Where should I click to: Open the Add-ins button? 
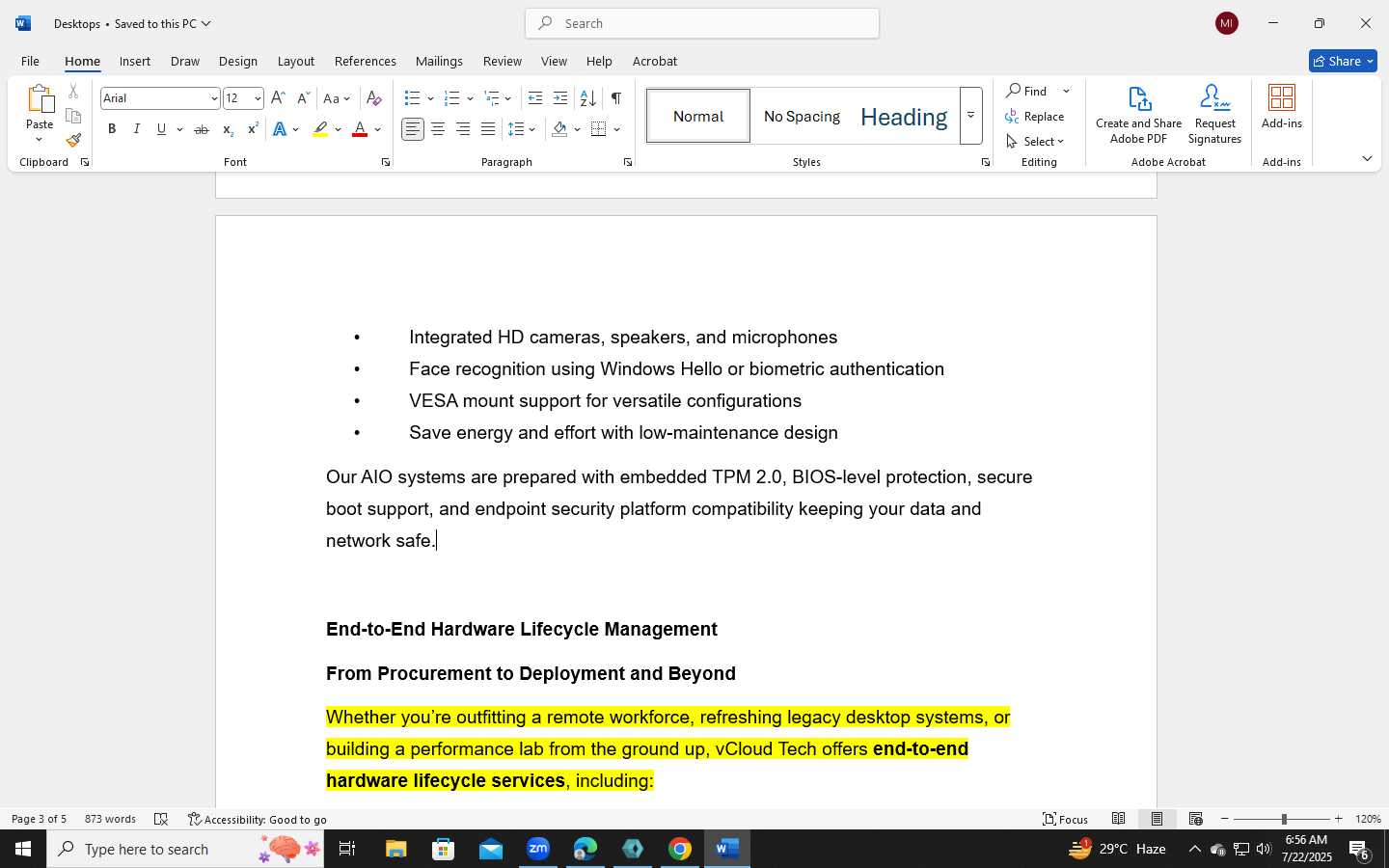point(1282,107)
